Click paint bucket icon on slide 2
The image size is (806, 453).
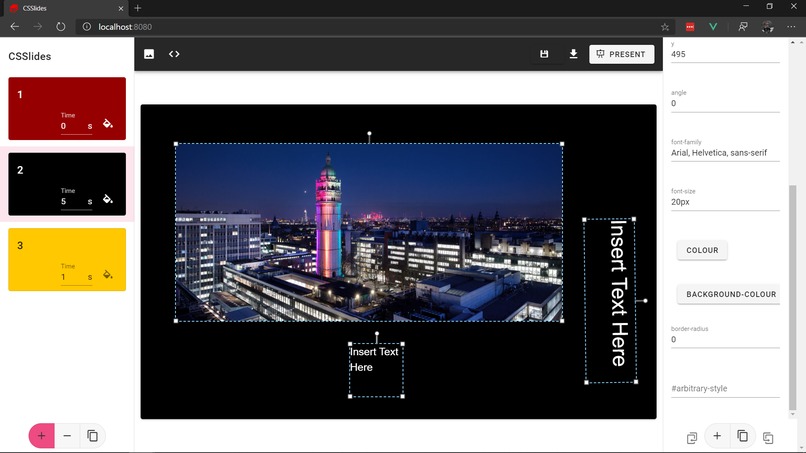click(x=107, y=199)
